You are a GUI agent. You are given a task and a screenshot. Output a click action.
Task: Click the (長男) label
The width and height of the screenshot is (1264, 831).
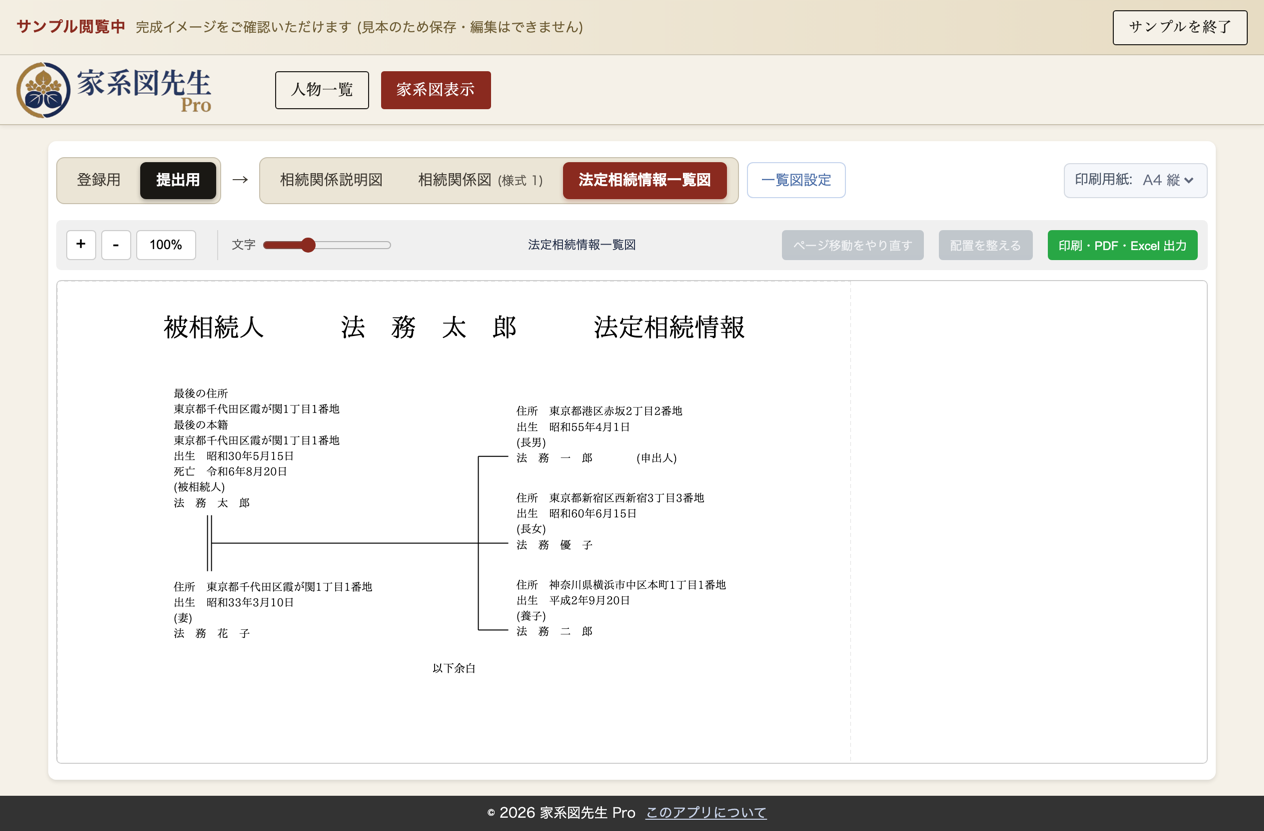click(x=531, y=443)
